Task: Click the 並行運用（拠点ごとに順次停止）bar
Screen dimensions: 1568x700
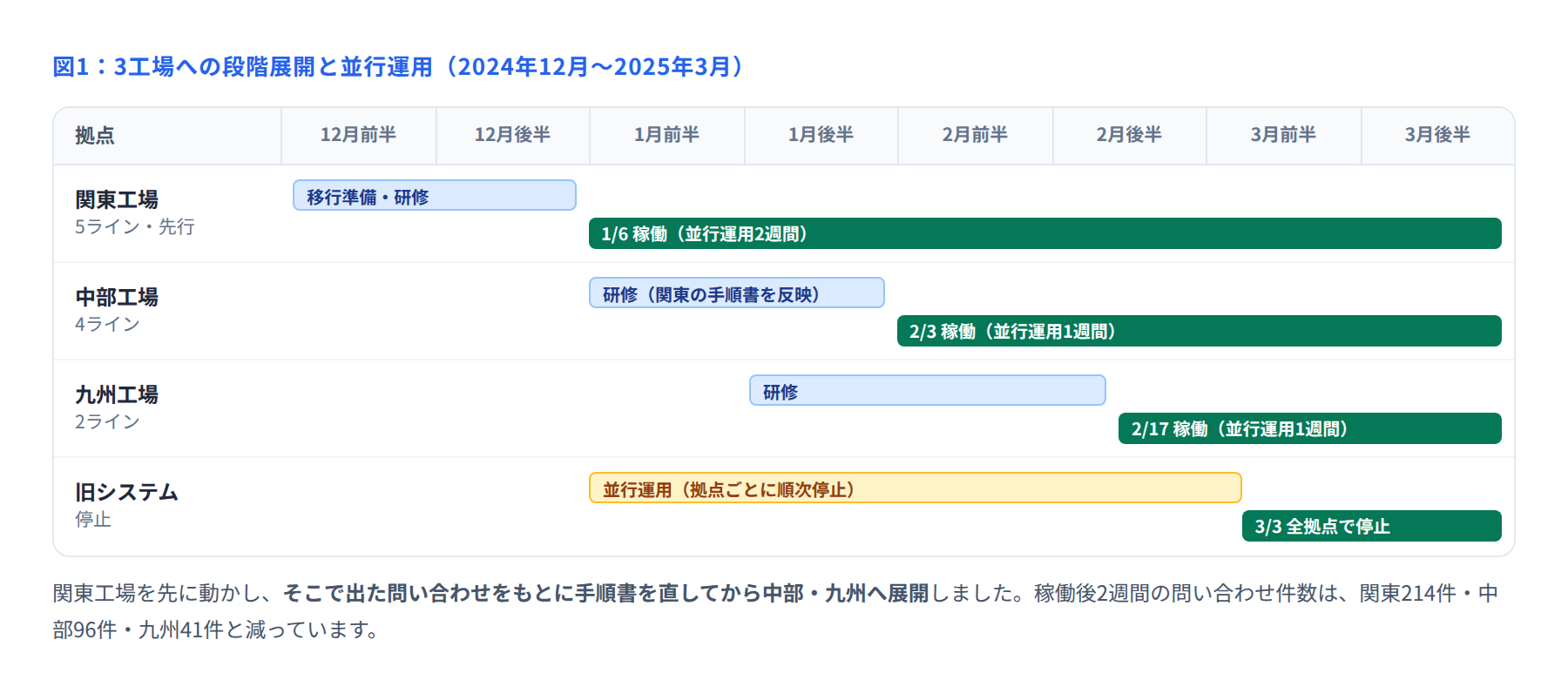Action: pyautogui.click(x=916, y=488)
